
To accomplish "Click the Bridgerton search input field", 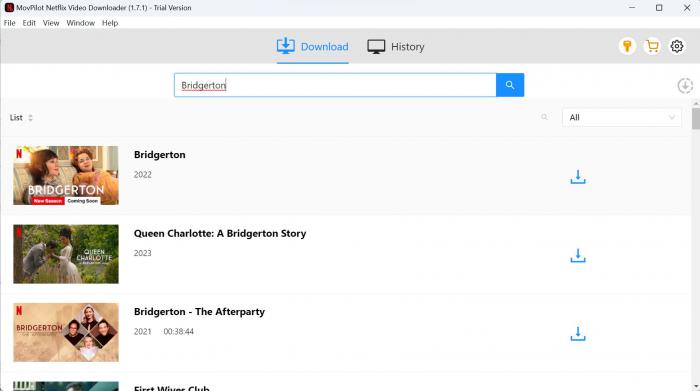I will 335,85.
